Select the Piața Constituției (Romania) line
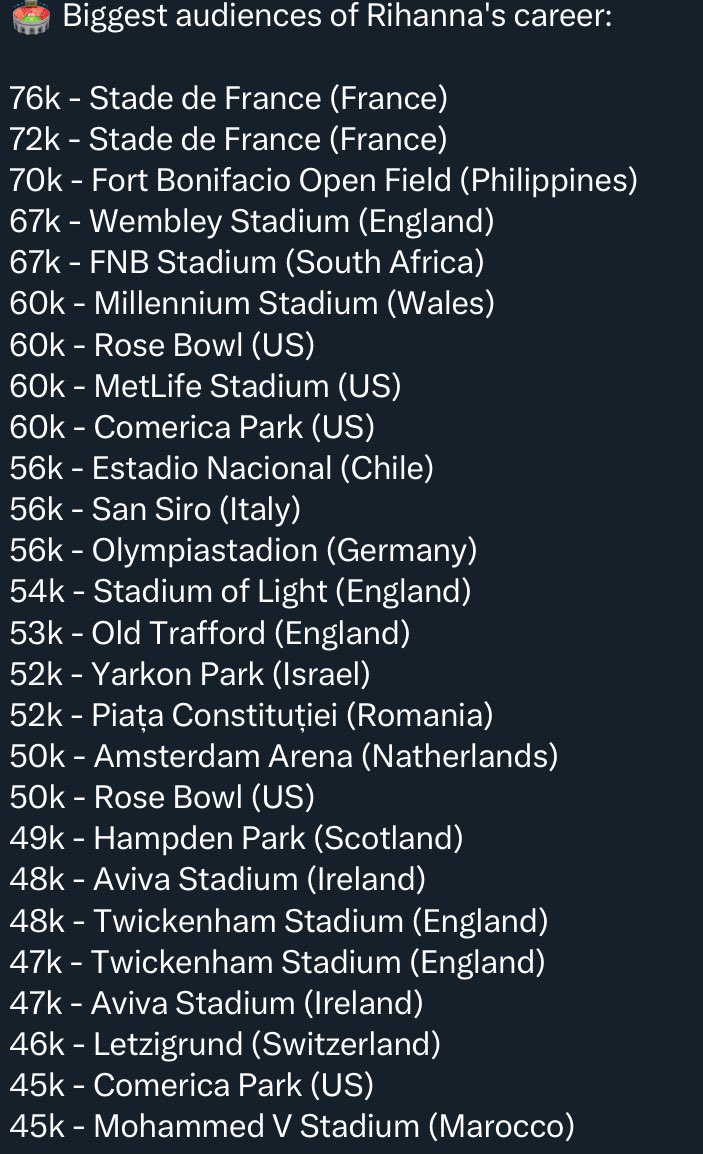Screen dimensions: 703x1154 251,716
